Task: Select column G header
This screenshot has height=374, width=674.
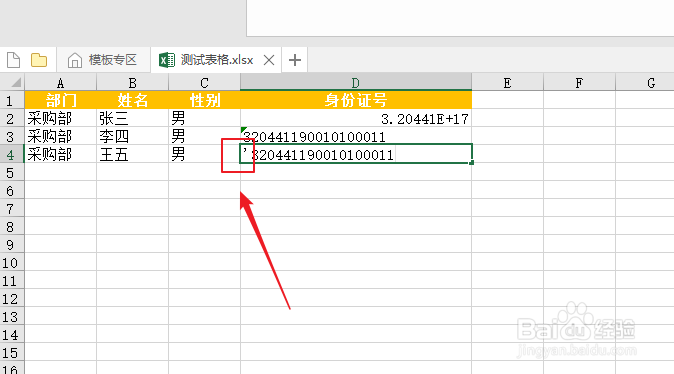Action: point(645,83)
